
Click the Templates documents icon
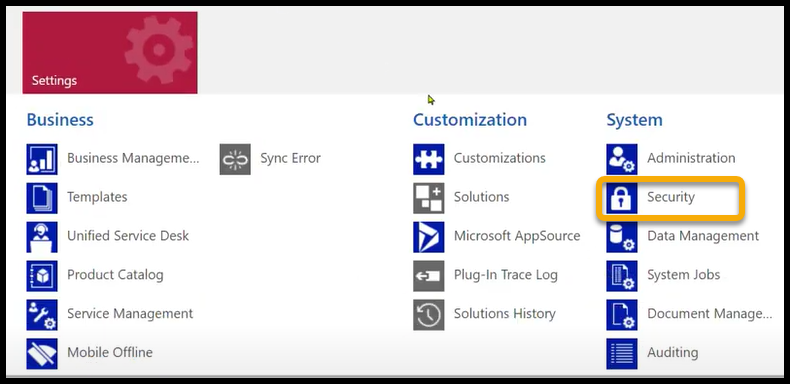tap(42, 198)
